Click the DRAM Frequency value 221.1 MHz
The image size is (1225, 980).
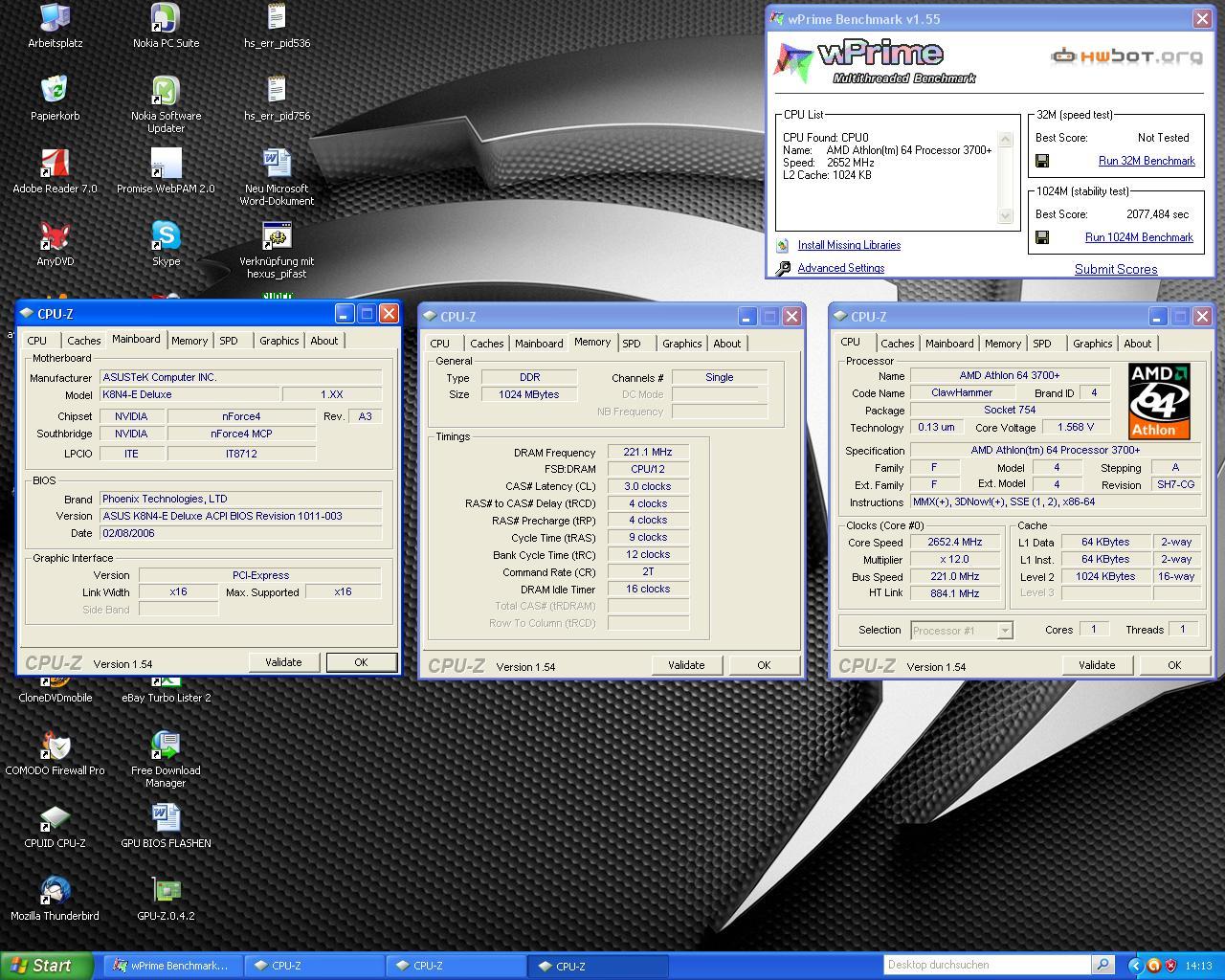tap(648, 453)
